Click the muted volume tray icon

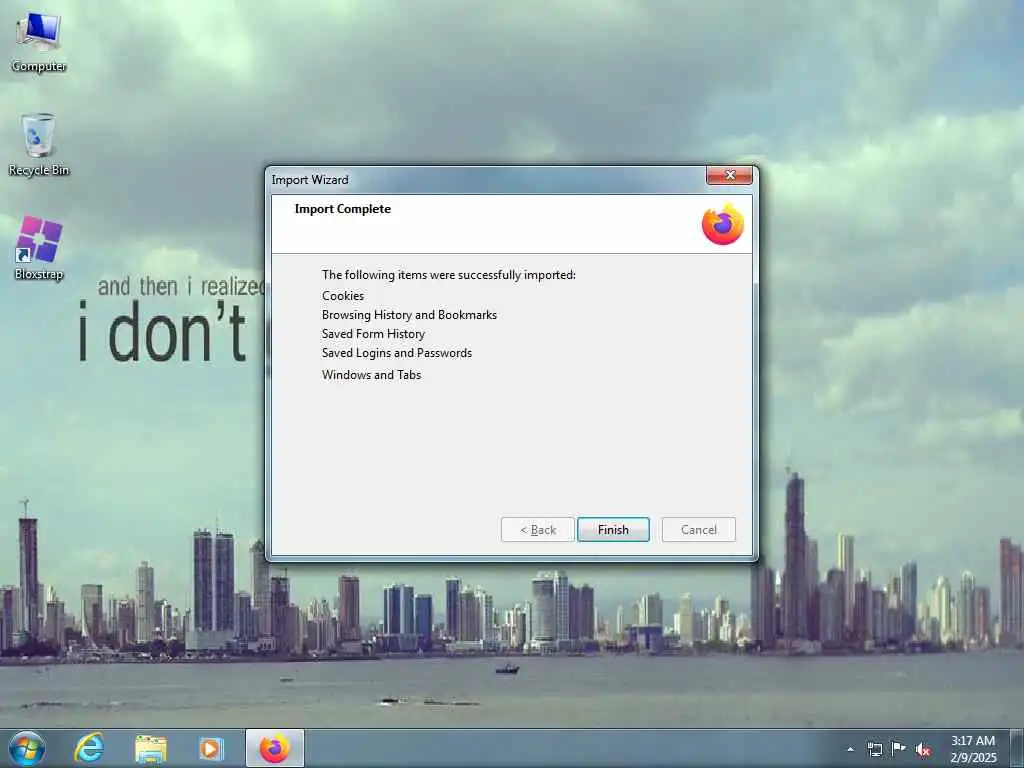(923, 750)
